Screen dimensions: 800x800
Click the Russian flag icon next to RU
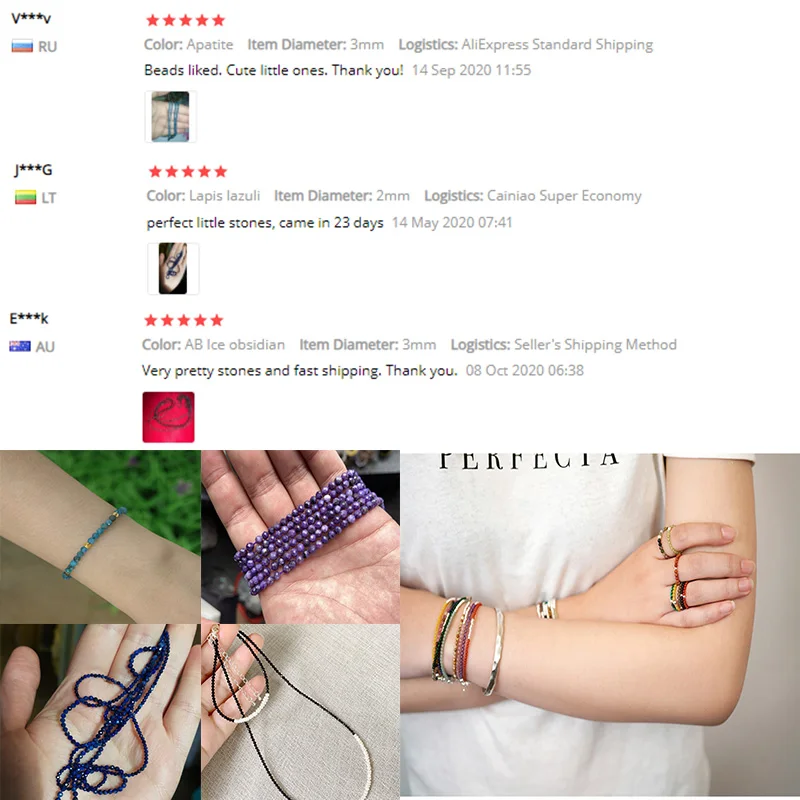pos(22,46)
